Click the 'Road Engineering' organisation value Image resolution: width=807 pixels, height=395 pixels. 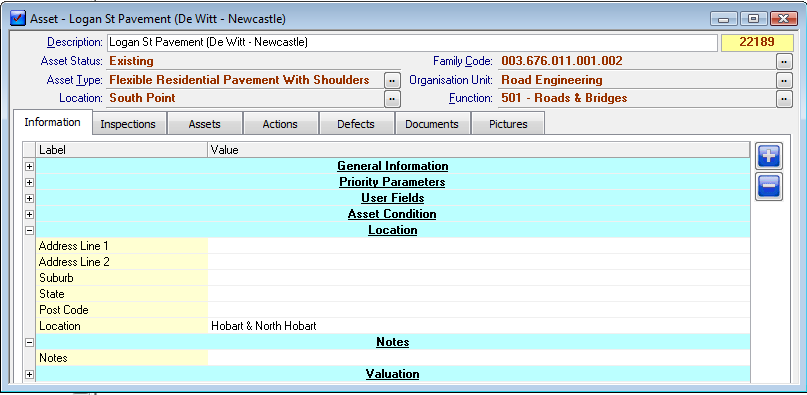pos(552,80)
